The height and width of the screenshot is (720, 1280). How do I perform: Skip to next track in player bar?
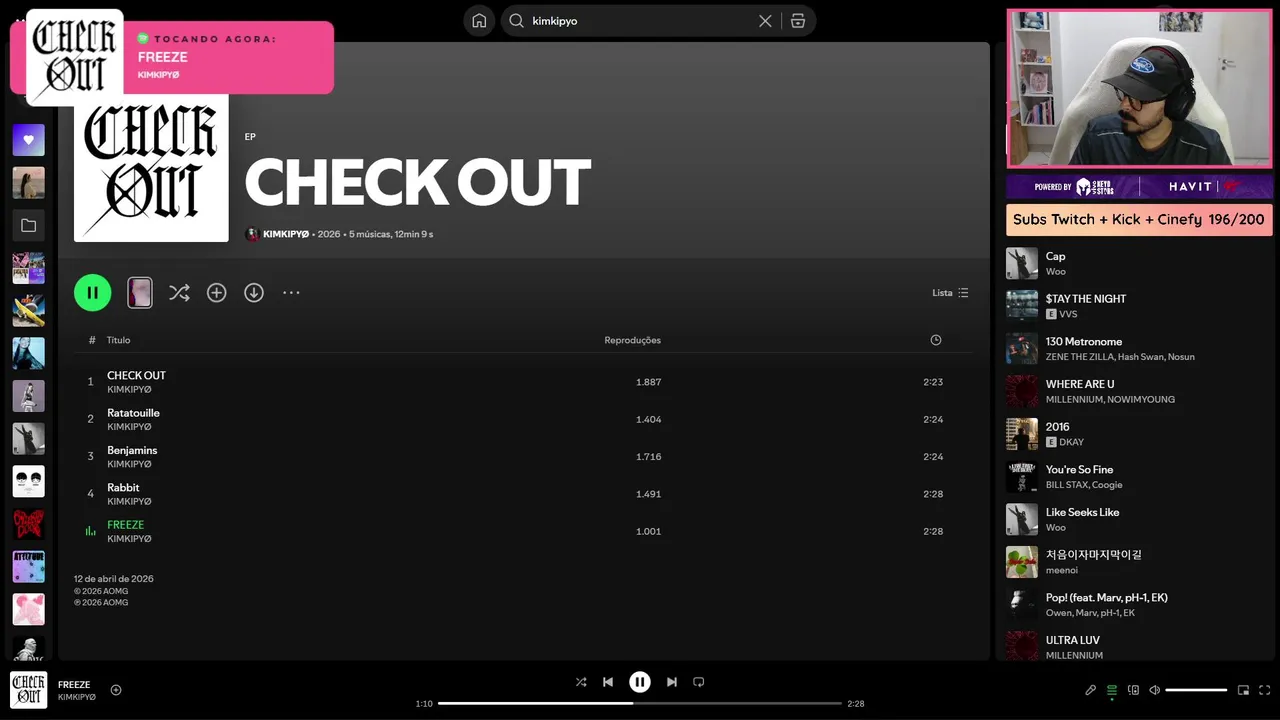(x=672, y=682)
